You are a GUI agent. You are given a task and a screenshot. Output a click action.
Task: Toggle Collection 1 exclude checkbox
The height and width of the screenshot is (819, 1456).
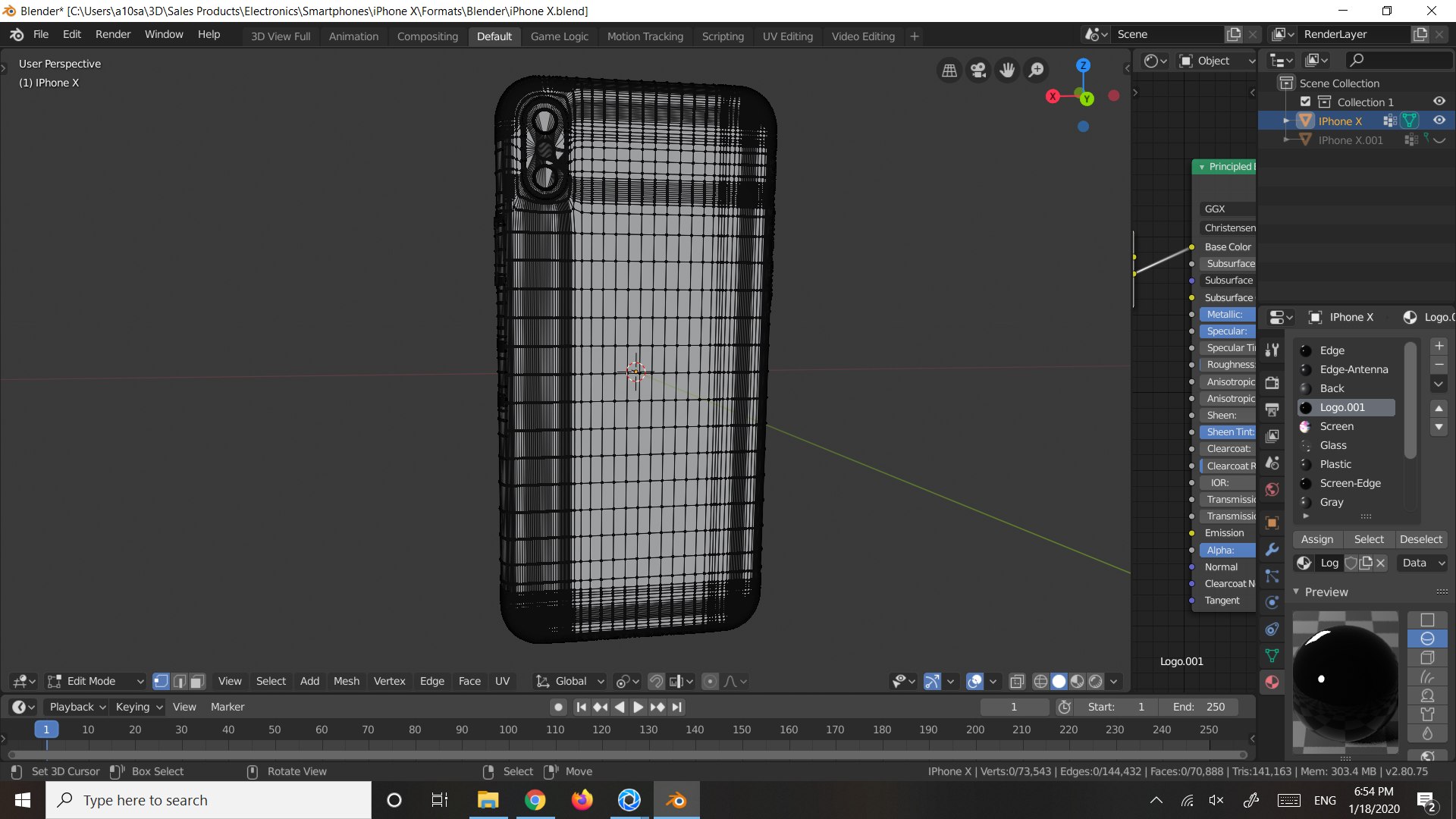pyautogui.click(x=1305, y=102)
